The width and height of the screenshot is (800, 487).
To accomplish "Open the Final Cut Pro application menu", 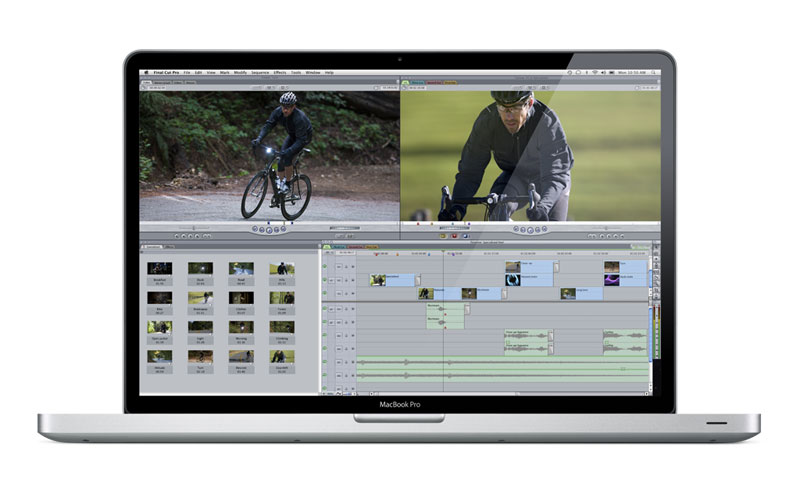I will pyautogui.click(x=165, y=73).
